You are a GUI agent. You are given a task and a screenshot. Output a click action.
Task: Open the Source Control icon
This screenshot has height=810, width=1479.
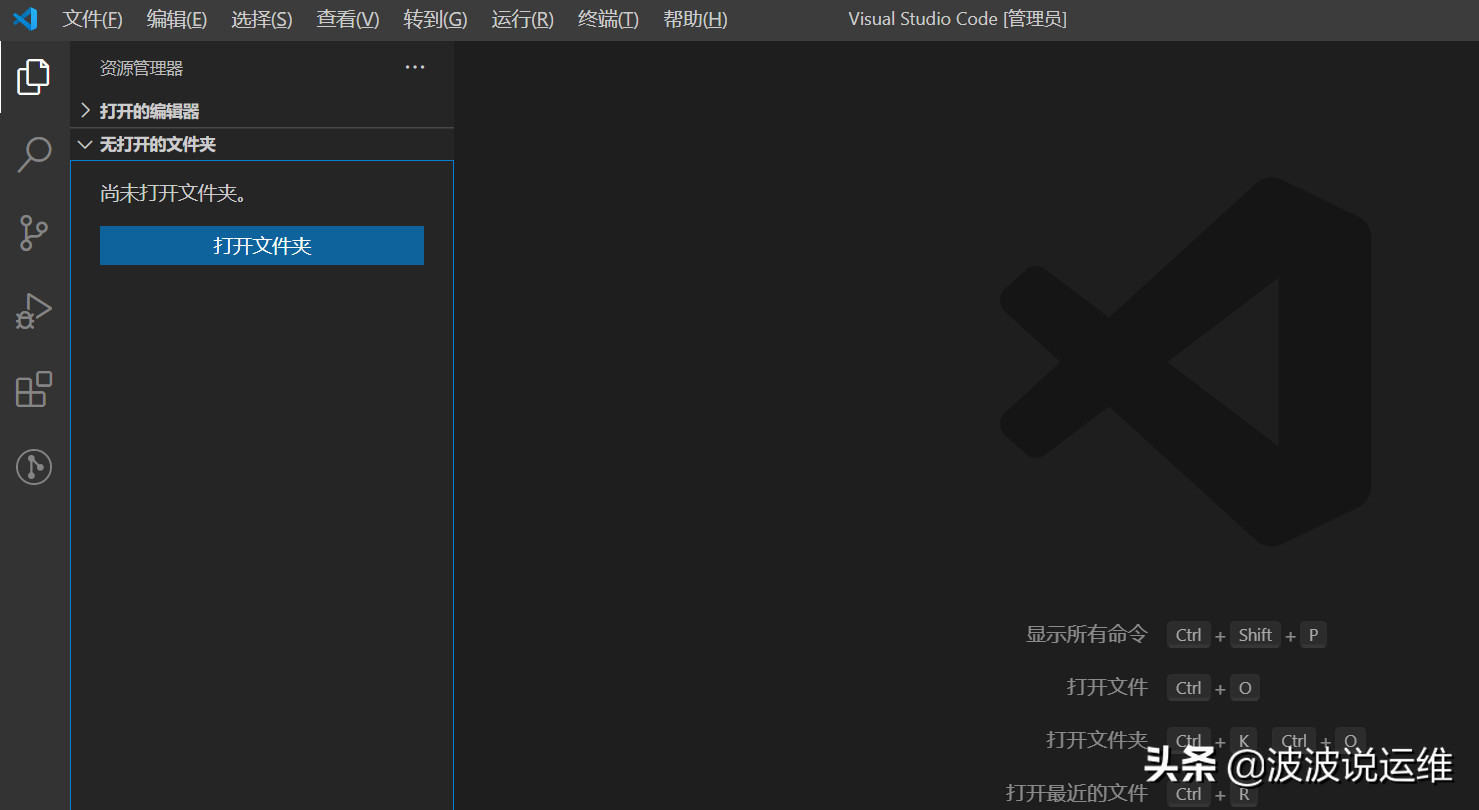[33, 233]
